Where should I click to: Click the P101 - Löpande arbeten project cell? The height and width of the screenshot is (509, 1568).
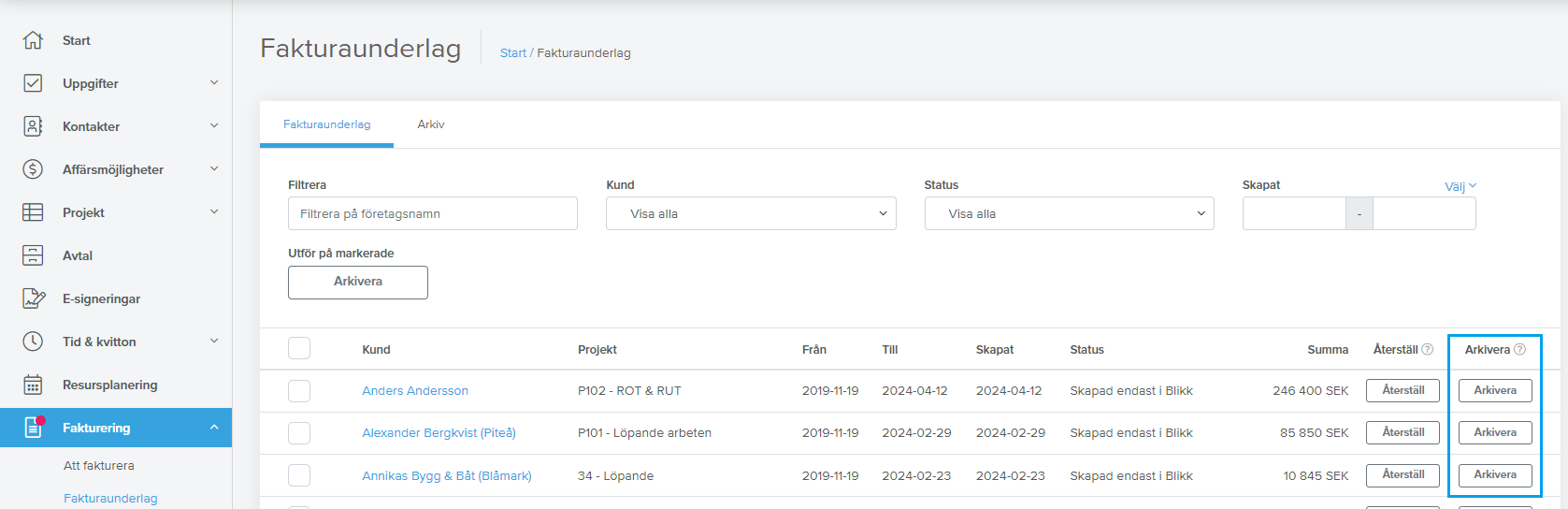point(644,433)
